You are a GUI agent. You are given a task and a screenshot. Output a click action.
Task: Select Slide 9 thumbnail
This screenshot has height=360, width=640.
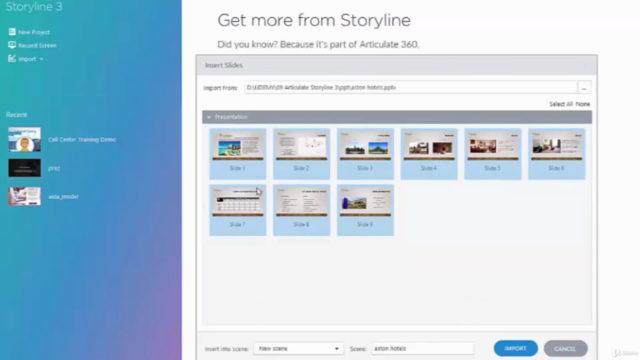[x=365, y=210]
